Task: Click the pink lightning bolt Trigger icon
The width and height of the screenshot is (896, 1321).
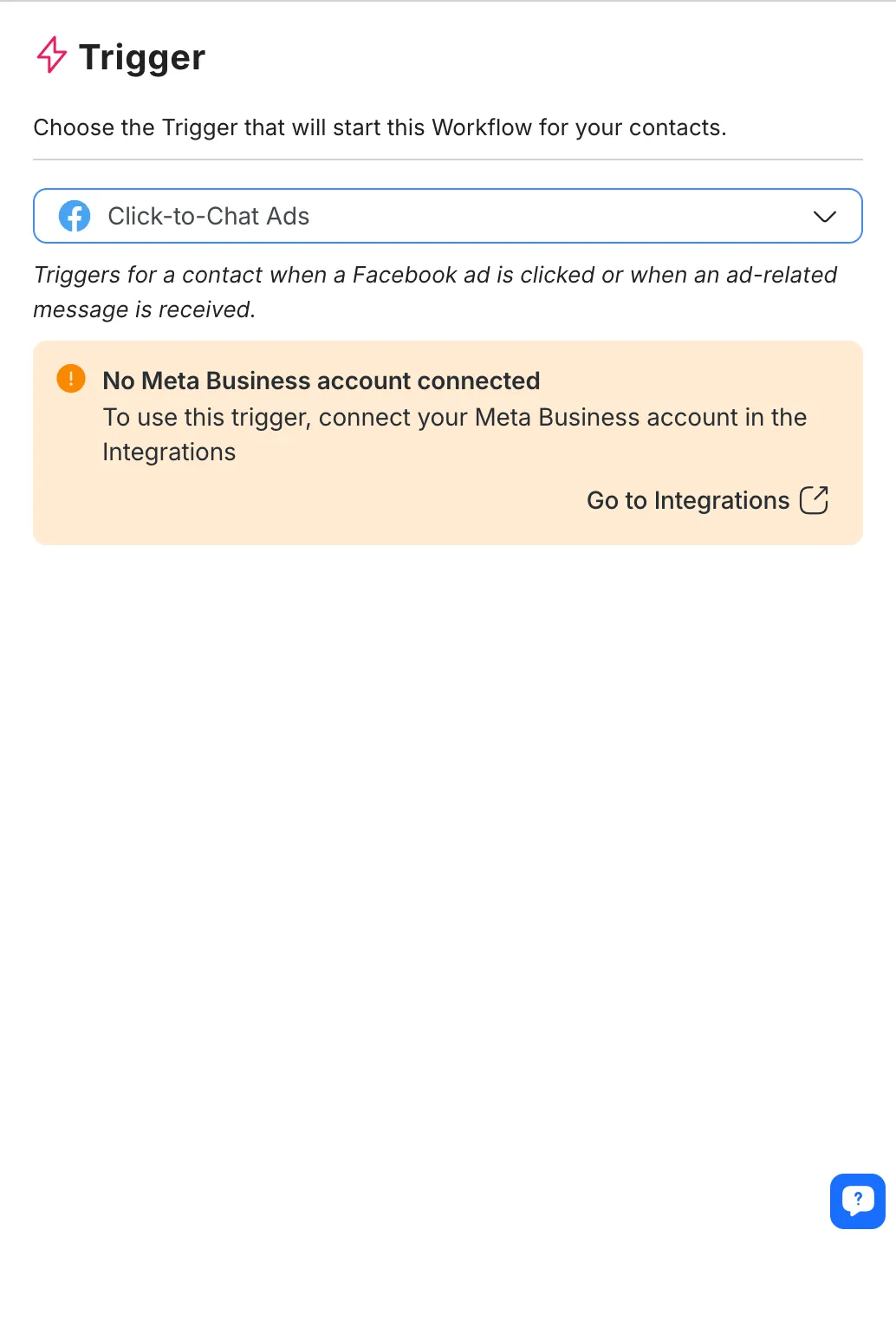Action: [51, 55]
